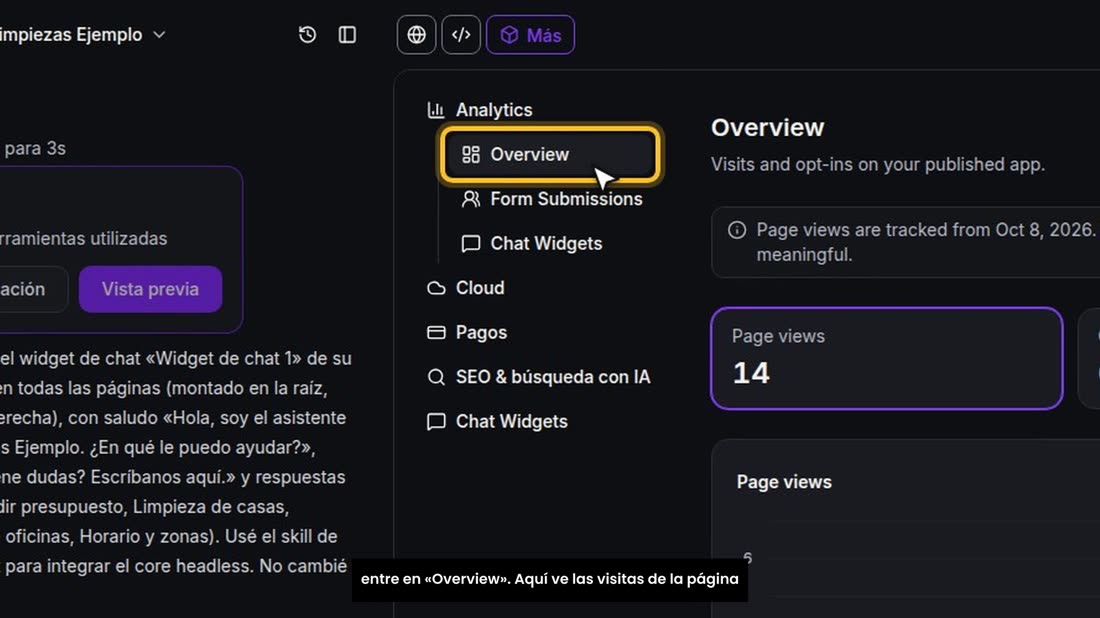The image size is (1100, 618).
Task: Click 'Visits and opt-ins on your published app.' text
Action: (878, 164)
